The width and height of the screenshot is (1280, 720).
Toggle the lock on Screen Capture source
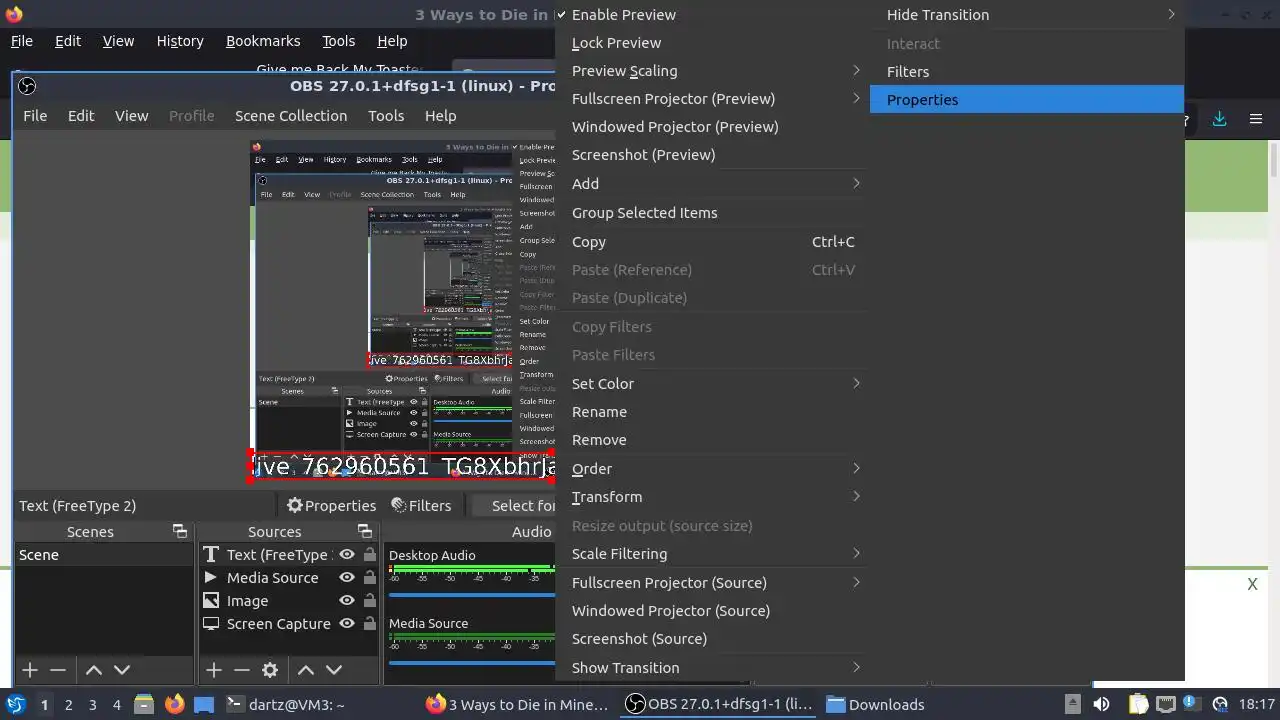click(x=370, y=624)
